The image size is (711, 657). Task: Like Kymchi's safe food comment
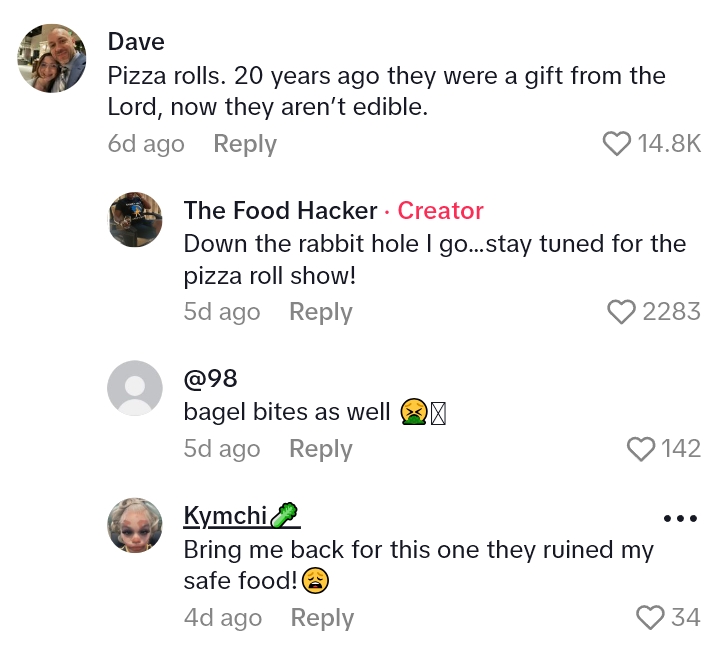[650, 618]
